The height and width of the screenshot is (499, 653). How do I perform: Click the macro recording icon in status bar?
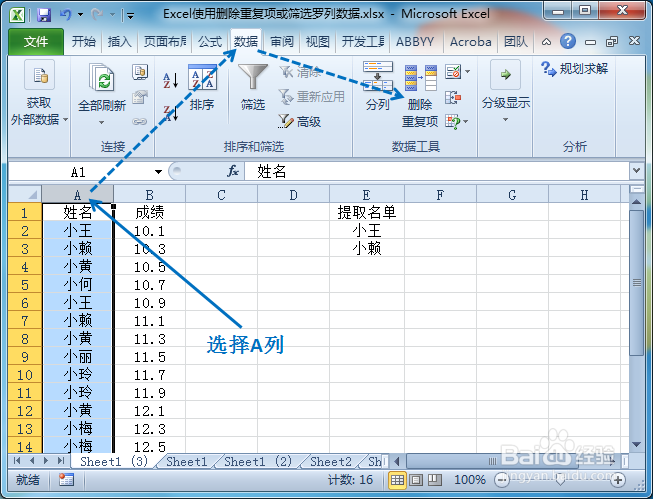[x=66, y=480]
